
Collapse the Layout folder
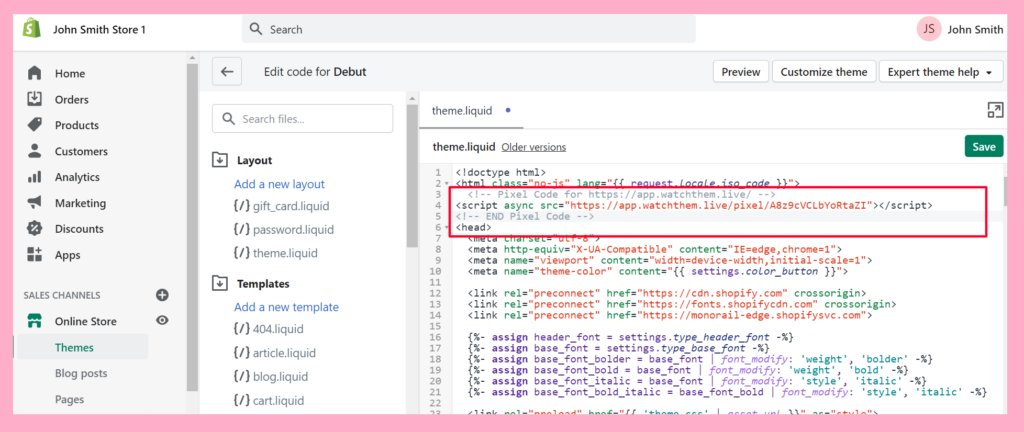point(220,160)
